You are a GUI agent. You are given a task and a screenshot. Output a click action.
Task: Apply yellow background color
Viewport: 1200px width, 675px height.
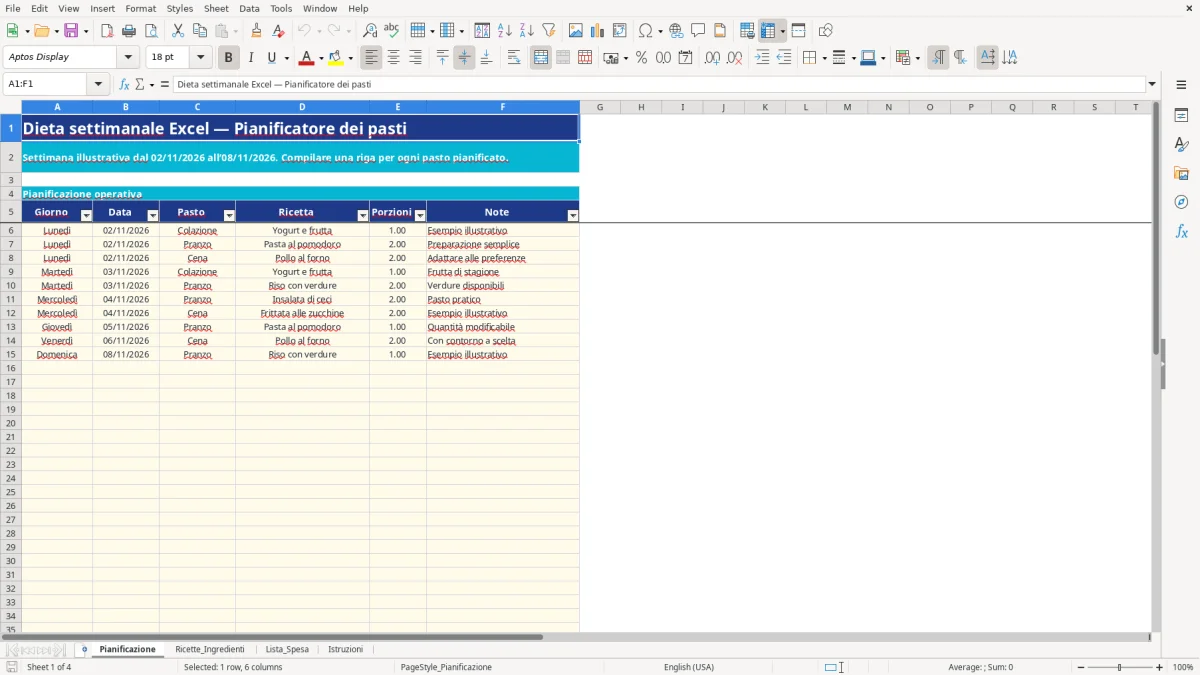(x=336, y=58)
